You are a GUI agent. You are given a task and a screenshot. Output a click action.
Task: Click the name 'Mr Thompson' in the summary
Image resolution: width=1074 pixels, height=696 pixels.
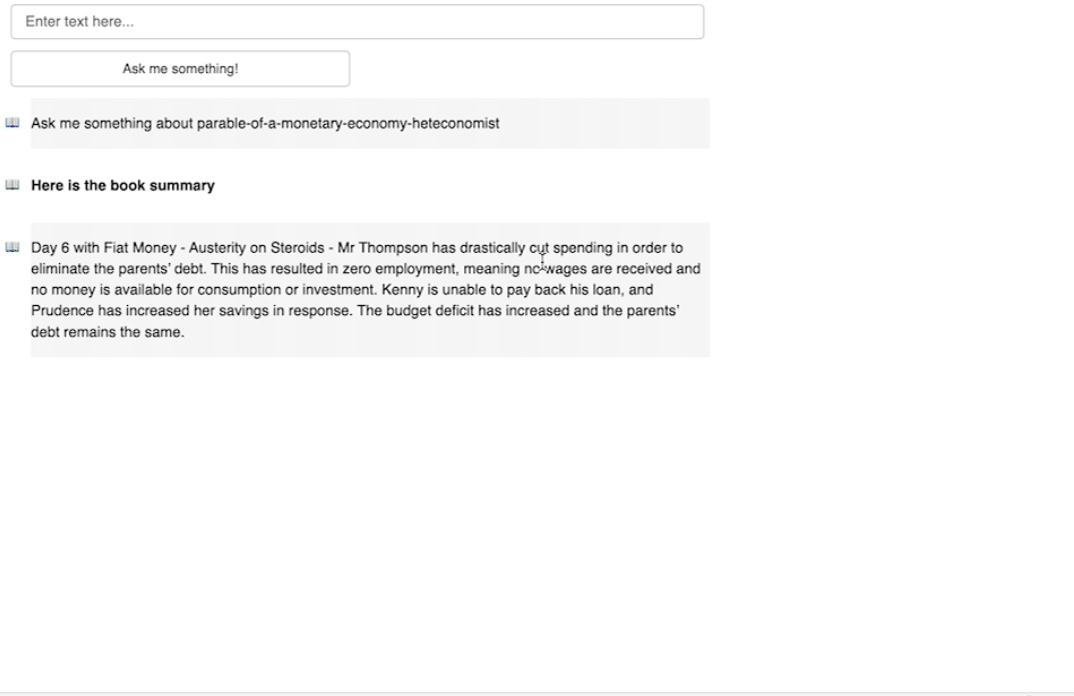coord(382,248)
